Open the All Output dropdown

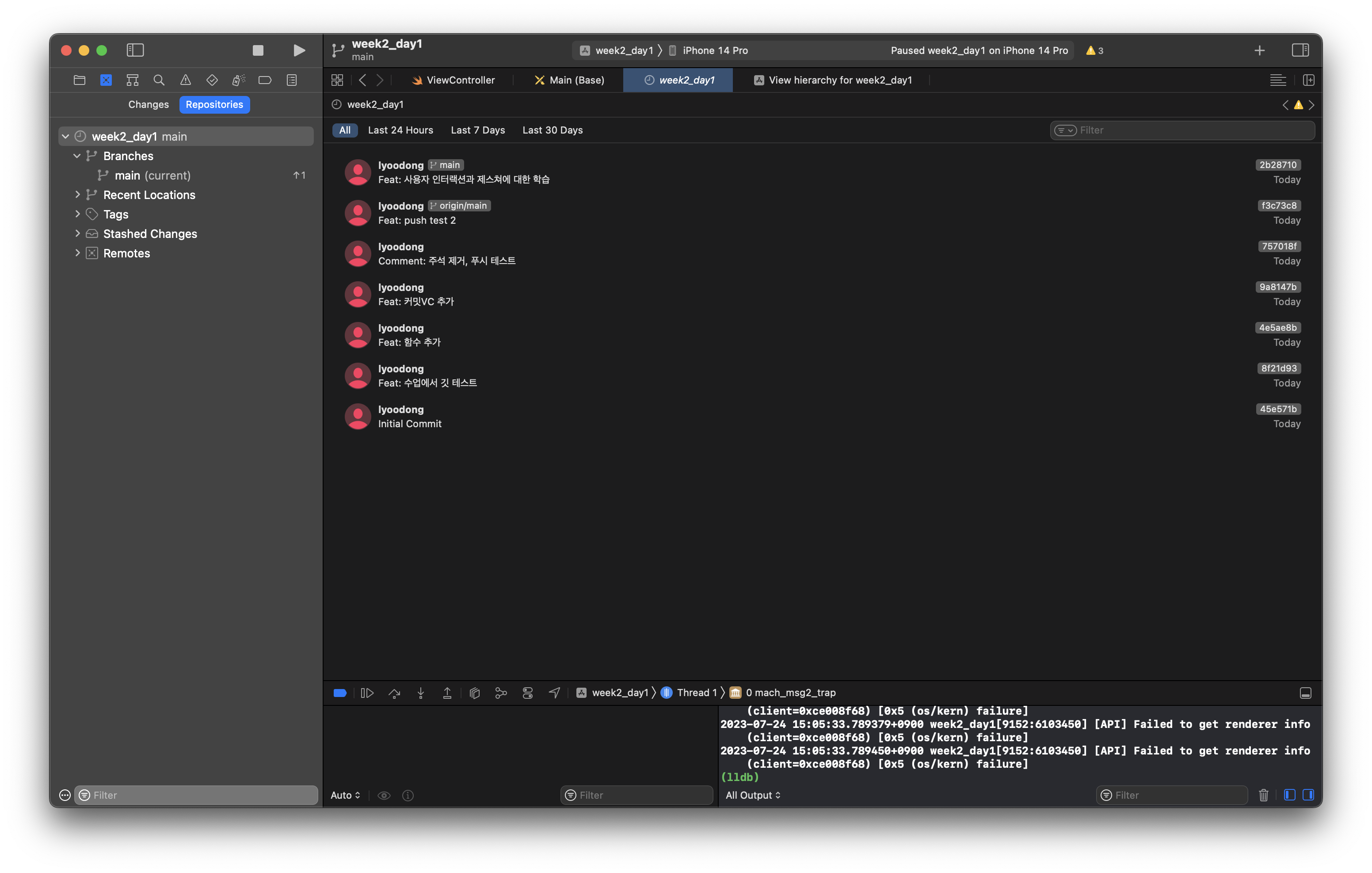pos(753,795)
